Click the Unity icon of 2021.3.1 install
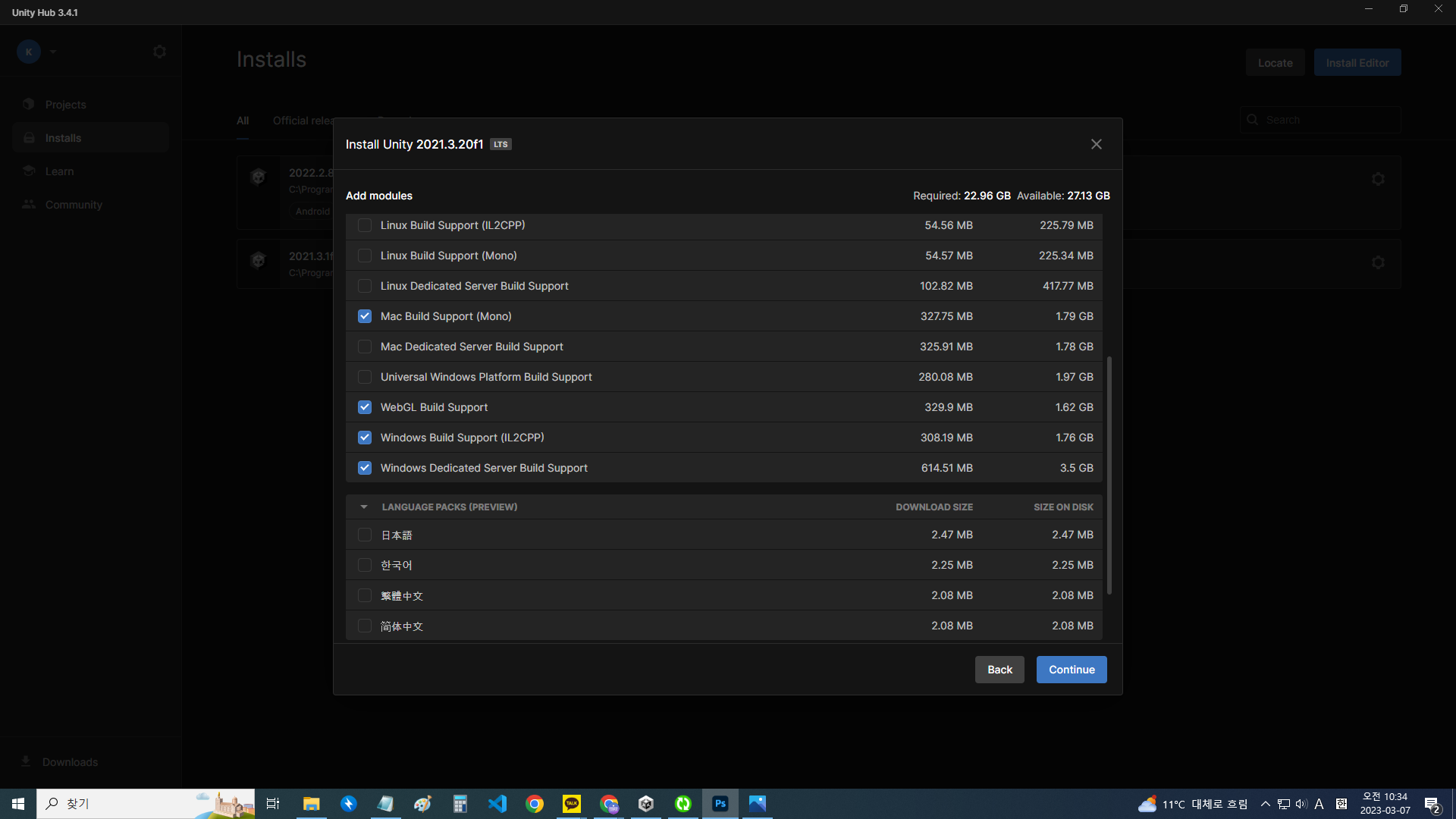 click(258, 260)
